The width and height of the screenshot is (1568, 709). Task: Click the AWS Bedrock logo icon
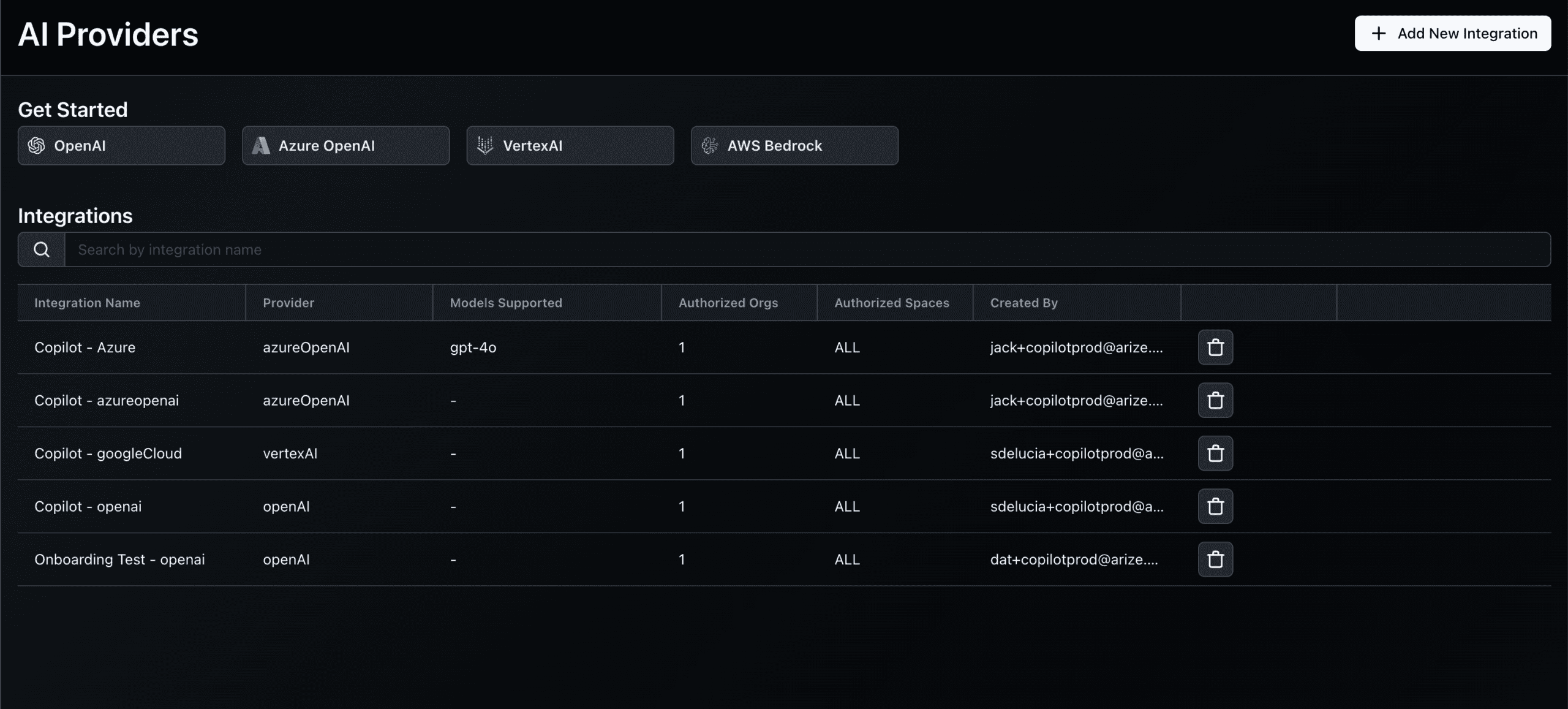point(710,145)
